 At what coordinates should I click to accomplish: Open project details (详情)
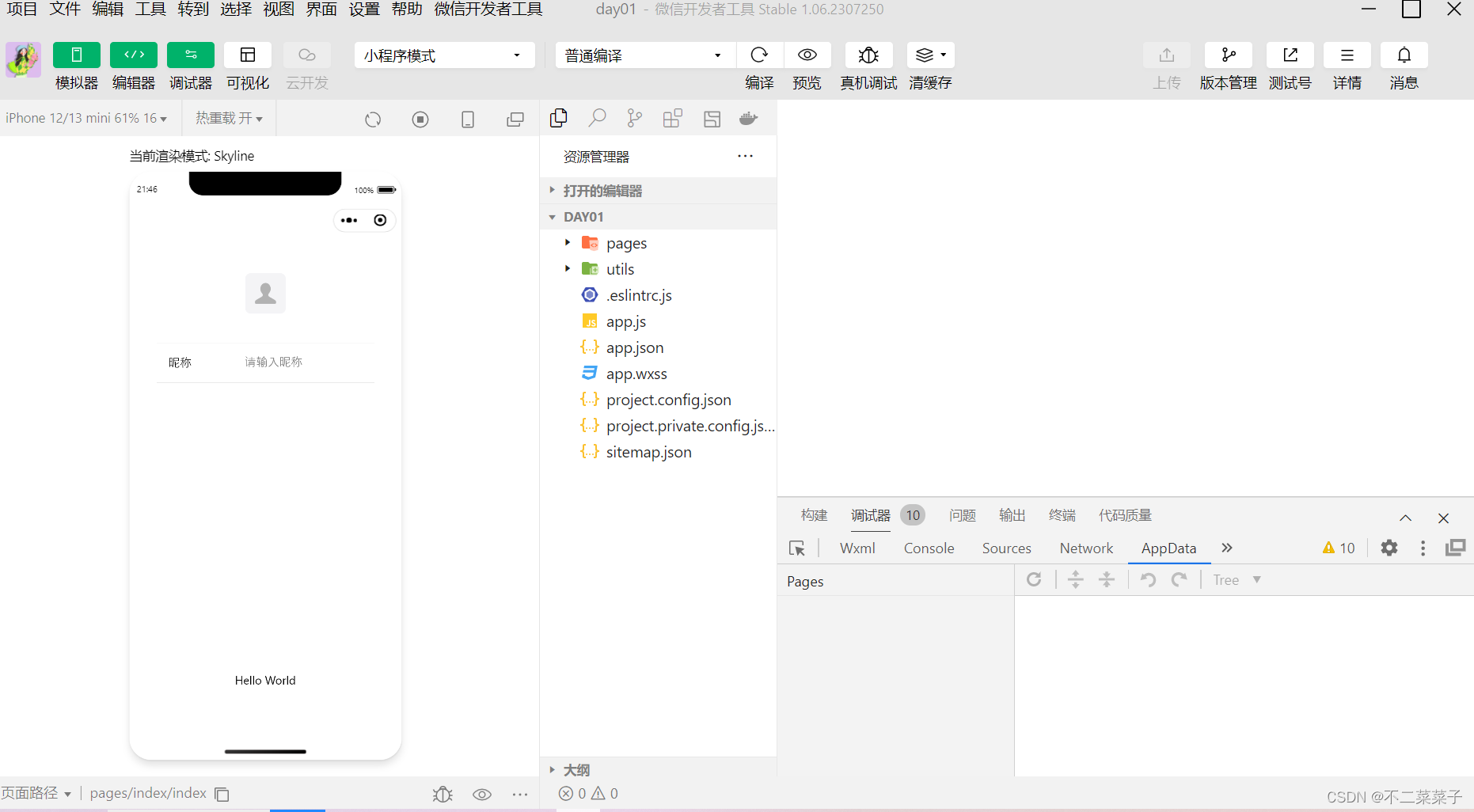[x=1347, y=55]
